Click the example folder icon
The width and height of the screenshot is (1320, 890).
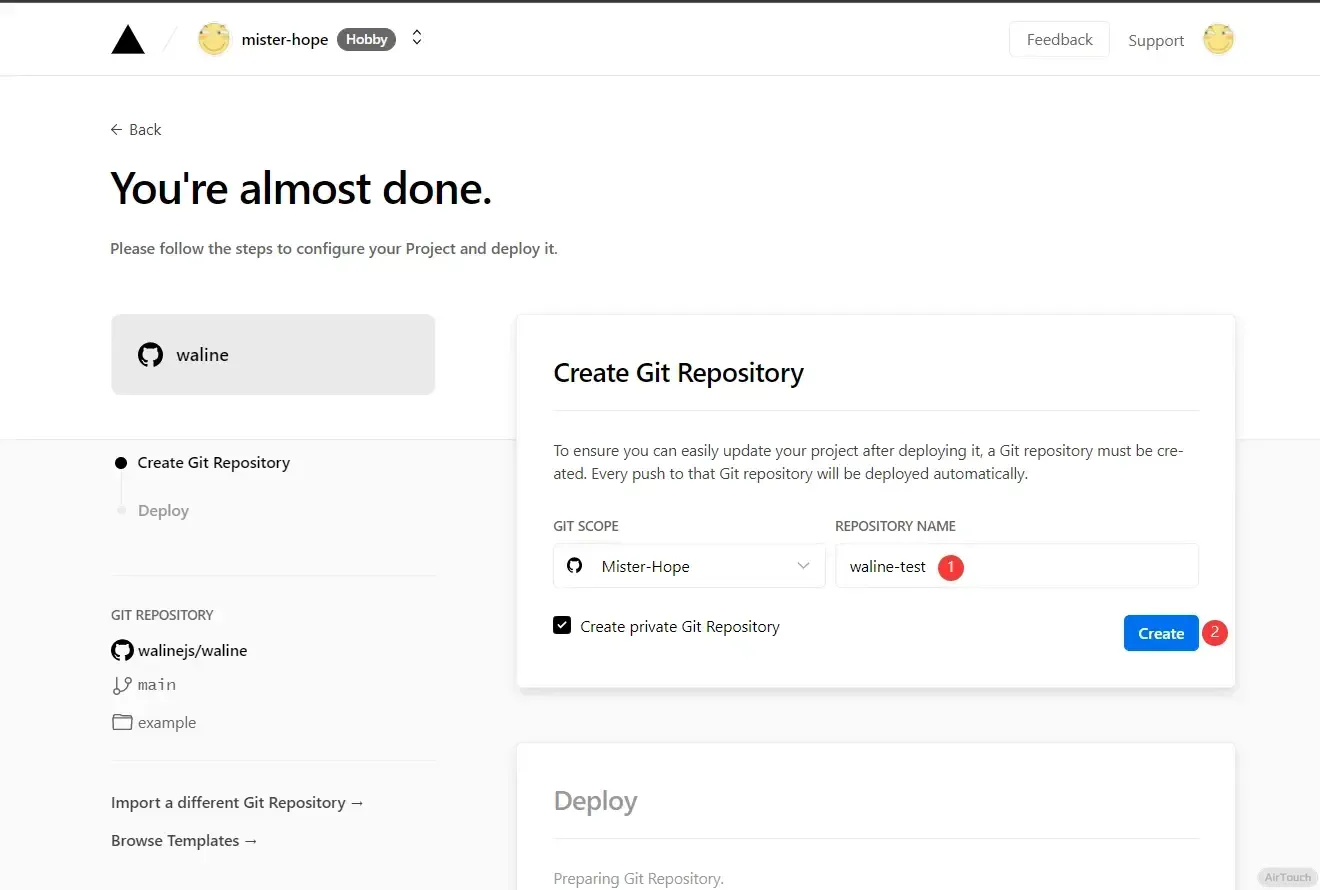click(122, 723)
